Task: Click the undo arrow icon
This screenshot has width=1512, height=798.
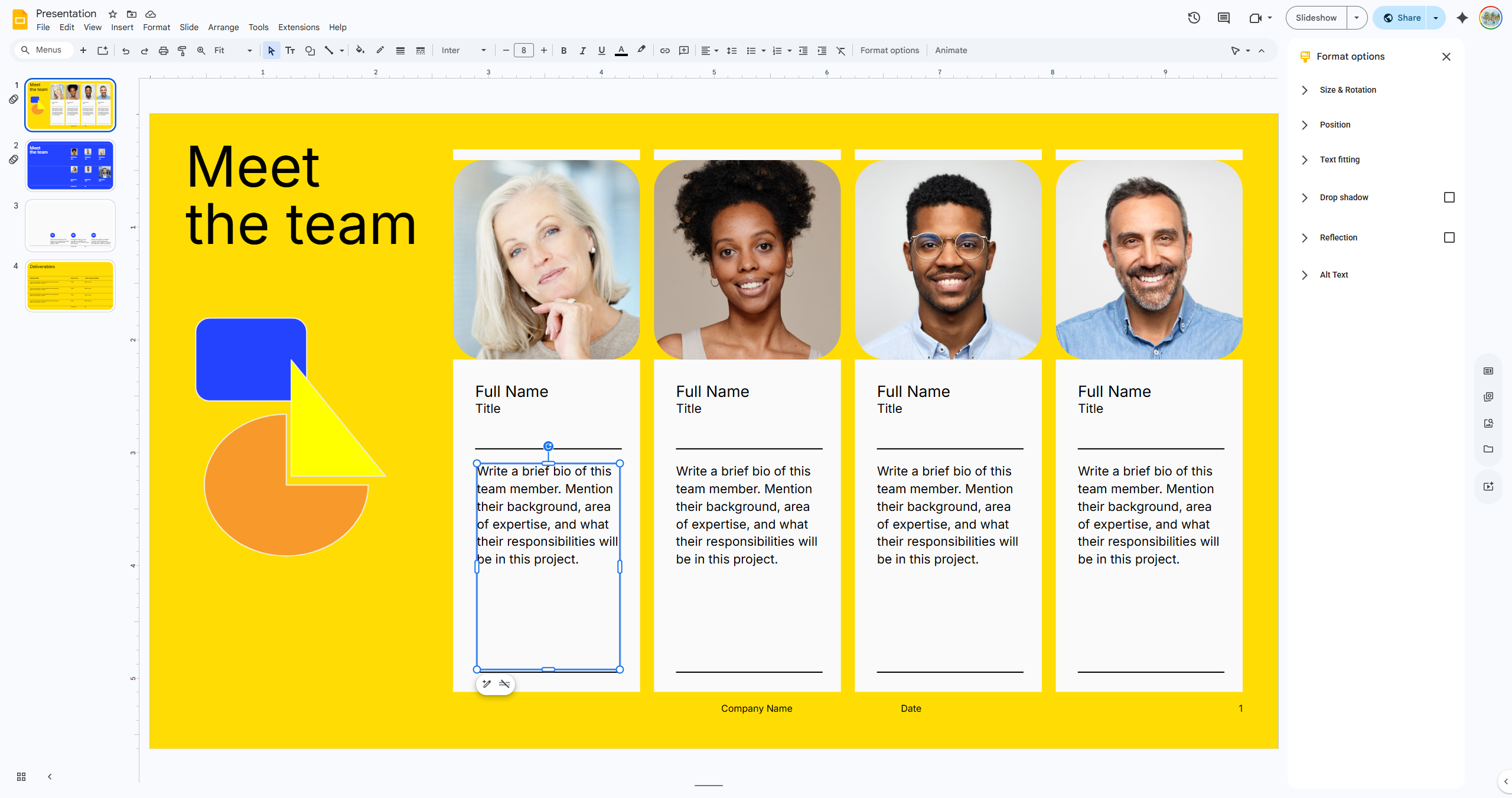Action: click(x=125, y=51)
